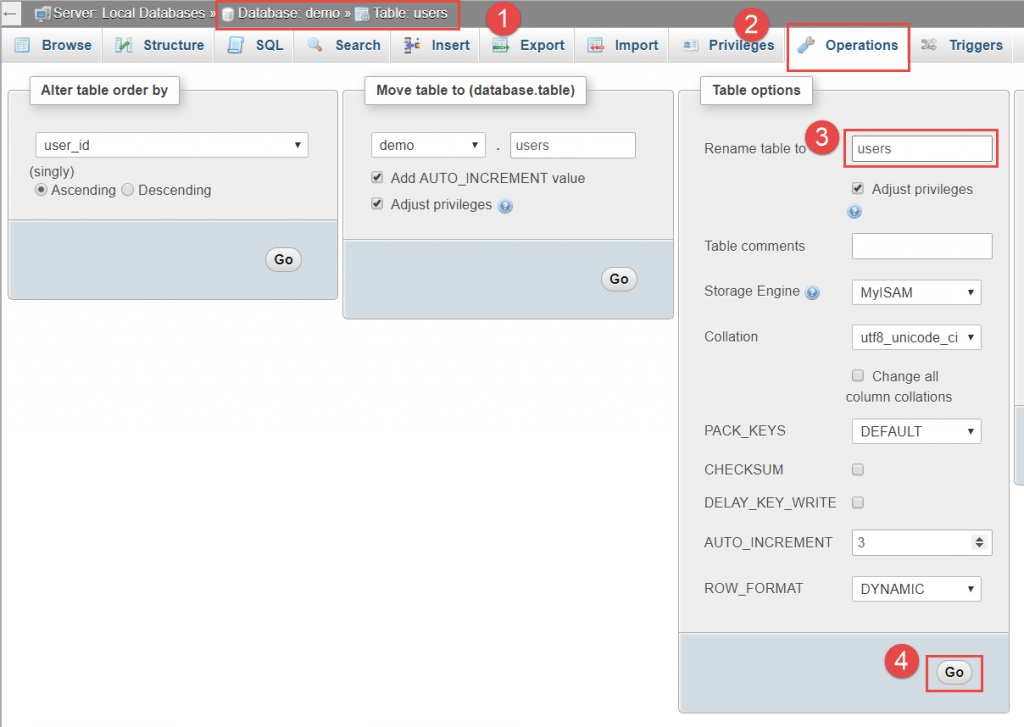The height and width of the screenshot is (727, 1024).
Task: Click help icon next to Storage Engine
Action: (x=812, y=293)
